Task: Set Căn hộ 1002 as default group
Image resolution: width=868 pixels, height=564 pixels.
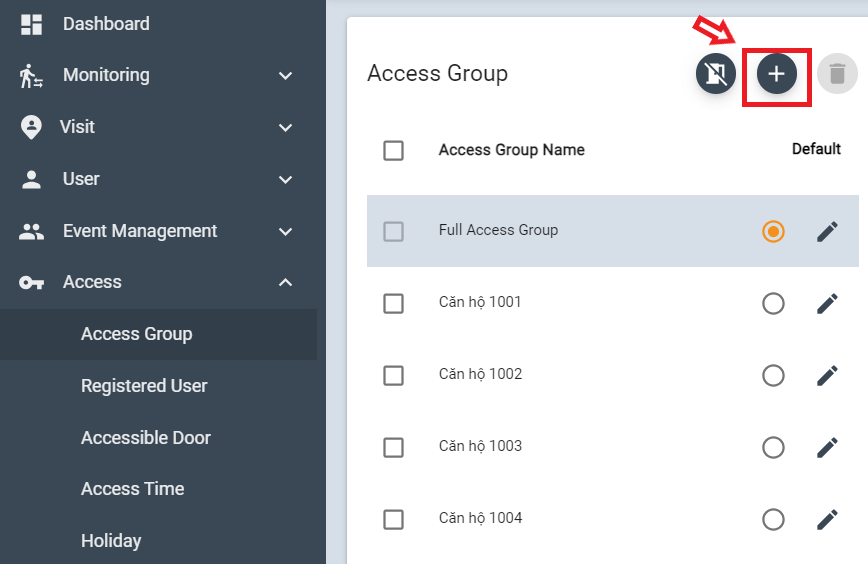Action: coord(773,375)
